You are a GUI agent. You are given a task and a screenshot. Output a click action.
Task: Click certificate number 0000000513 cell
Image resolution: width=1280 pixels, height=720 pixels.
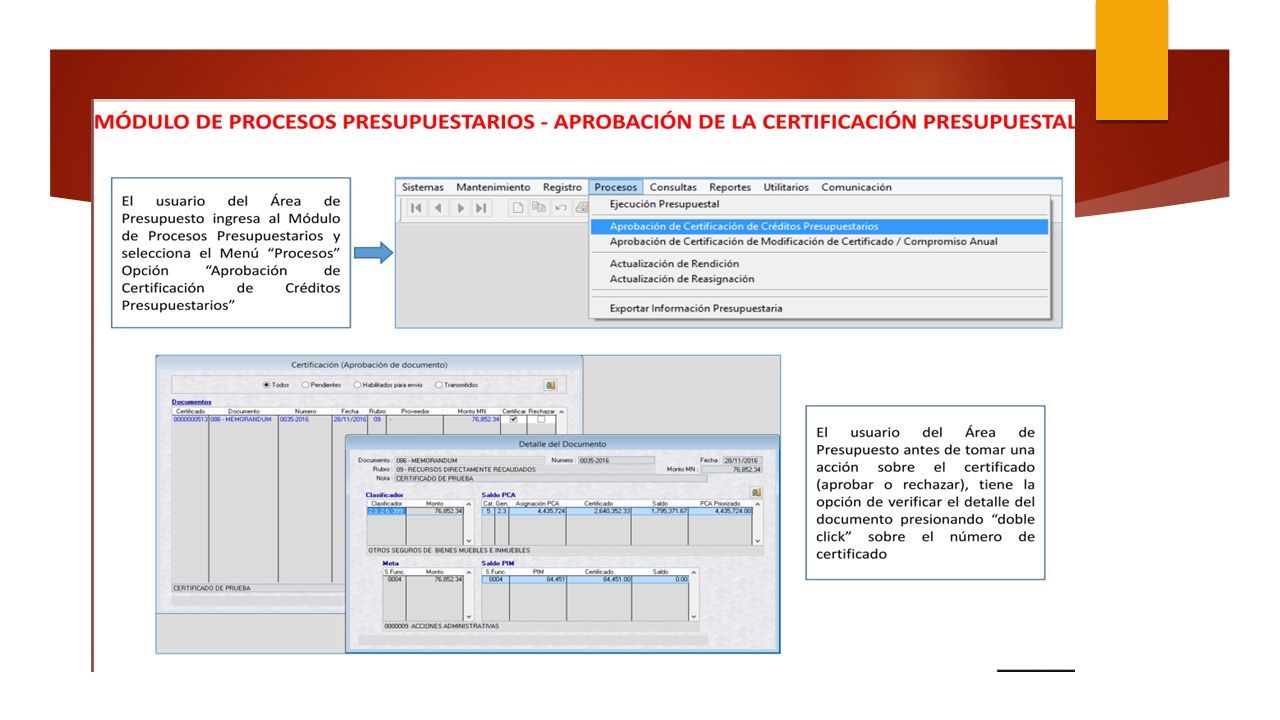[x=190, y=419]
